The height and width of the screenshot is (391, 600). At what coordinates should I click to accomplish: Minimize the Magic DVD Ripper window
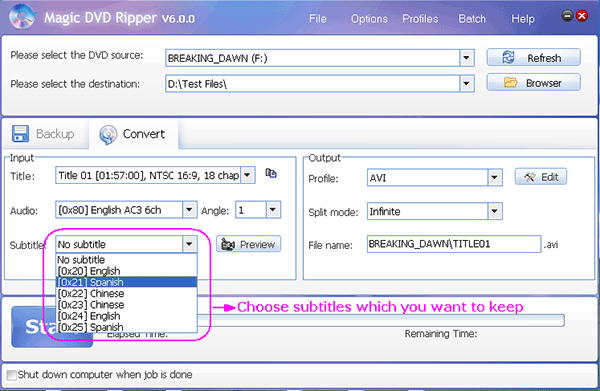pyautogui.click(x=567, y=16)
